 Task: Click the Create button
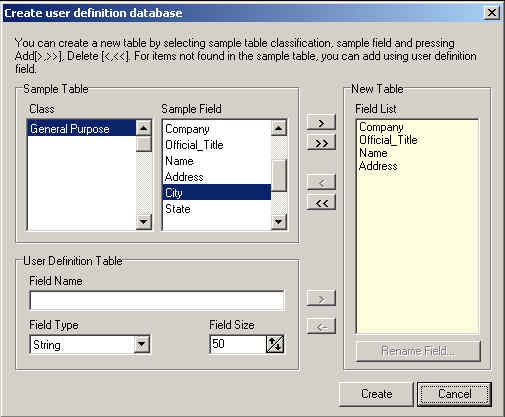376,394
